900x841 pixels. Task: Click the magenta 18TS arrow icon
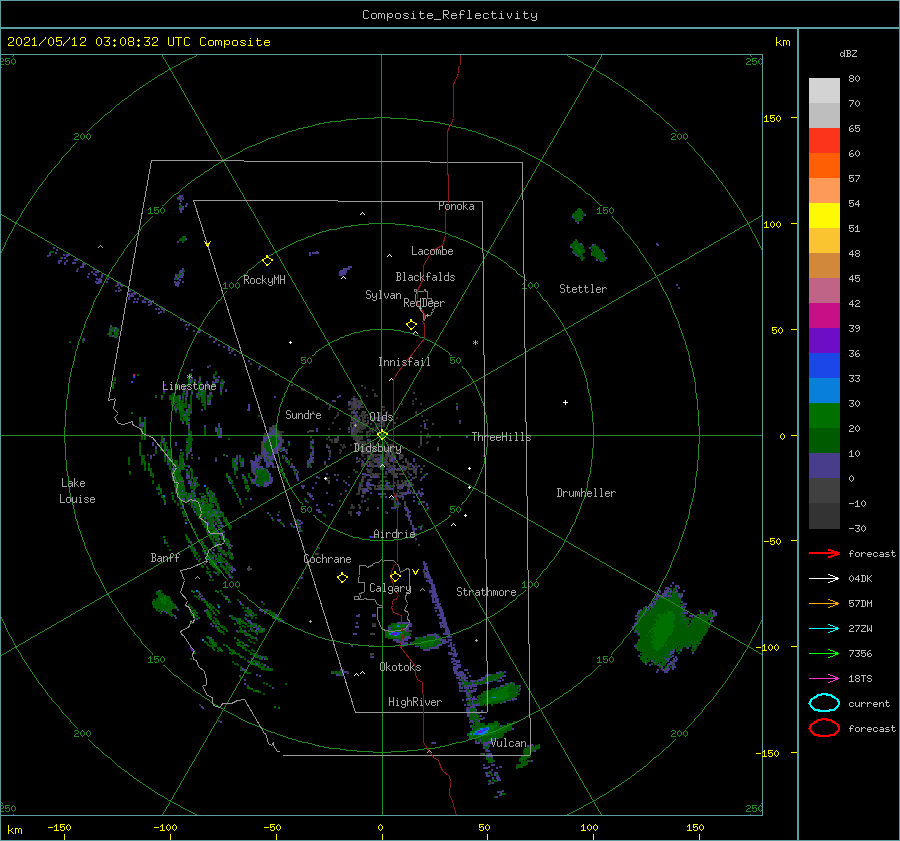coord(824,679)
